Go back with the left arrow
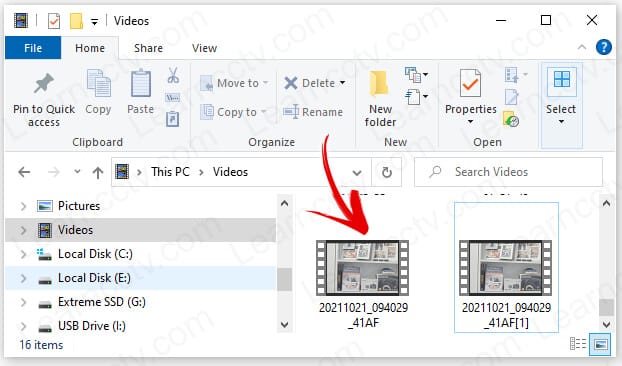Screen dimensions: 622x366 pos(24,172)
